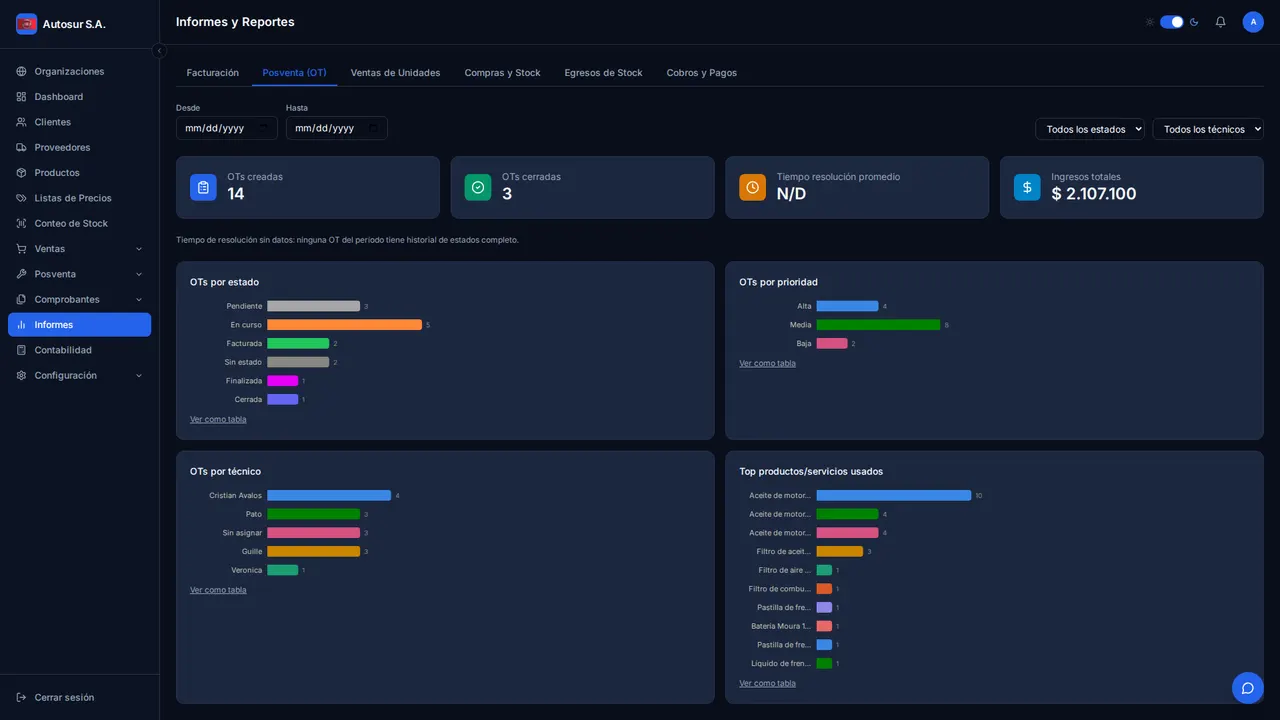Expand the Posventa sidebar menu
Viewport: 1280px width, 720px height.
pyautogui.click(x=79, y=274)
